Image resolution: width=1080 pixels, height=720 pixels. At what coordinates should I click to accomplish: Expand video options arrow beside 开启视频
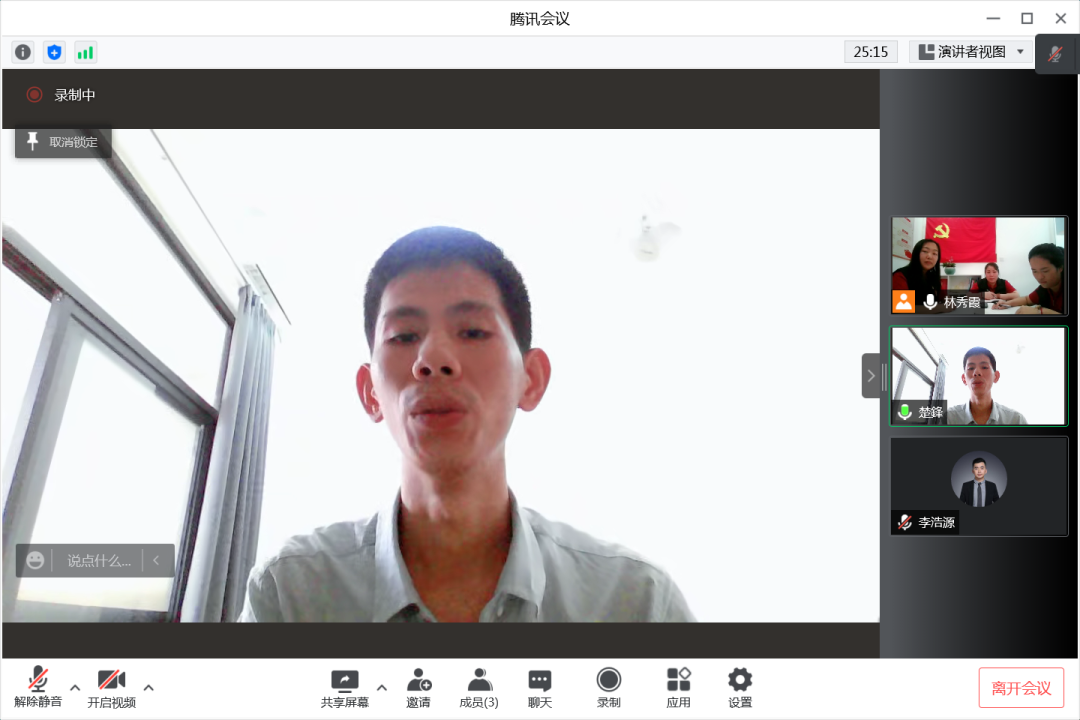(149, 687)
